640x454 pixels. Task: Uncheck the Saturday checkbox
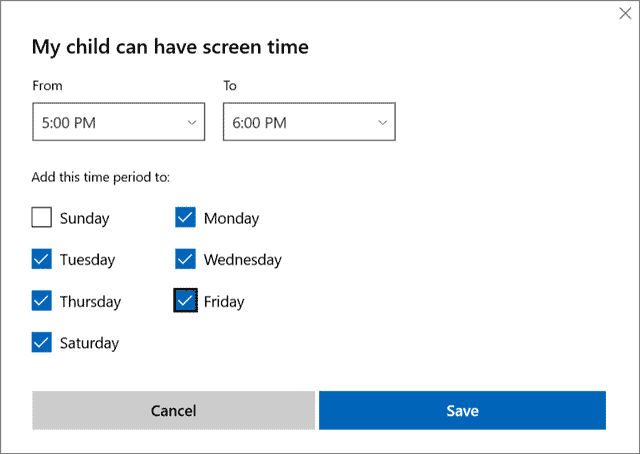(x=42, y=342)
